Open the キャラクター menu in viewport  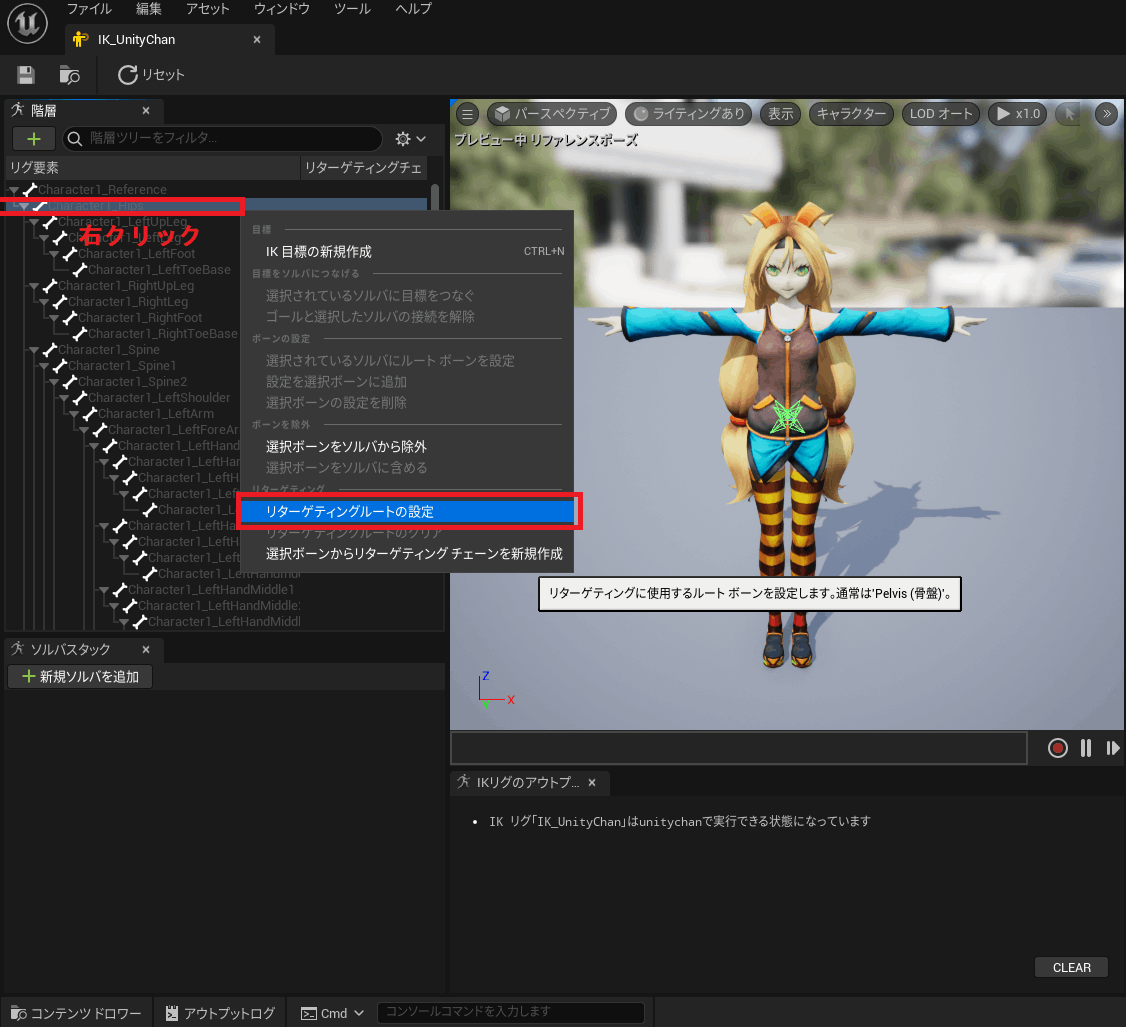pyautogui.click(x=851, y=113)
